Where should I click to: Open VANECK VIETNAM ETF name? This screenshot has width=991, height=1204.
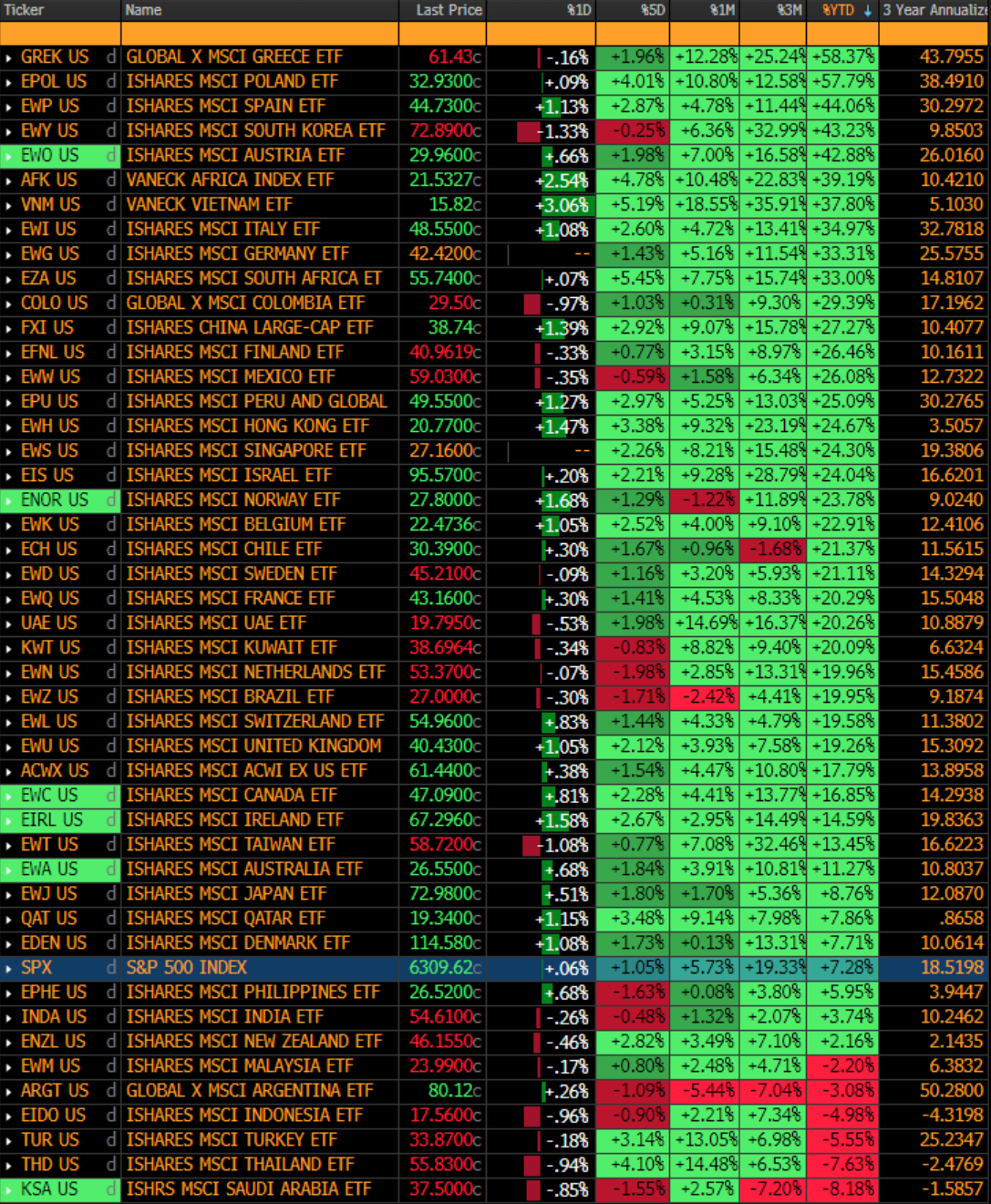click(x=209, y=205)
